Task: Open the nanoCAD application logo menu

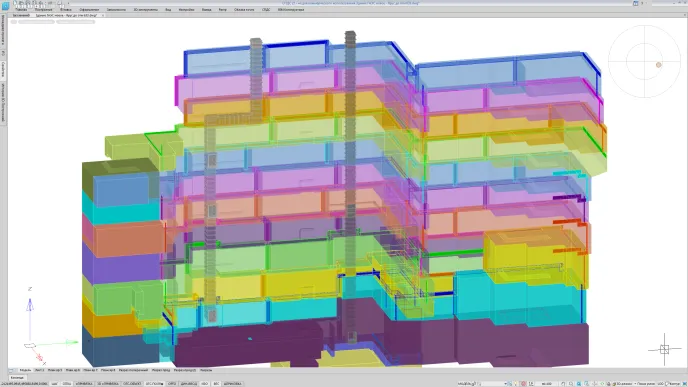Action: click(x=5, y=5)
